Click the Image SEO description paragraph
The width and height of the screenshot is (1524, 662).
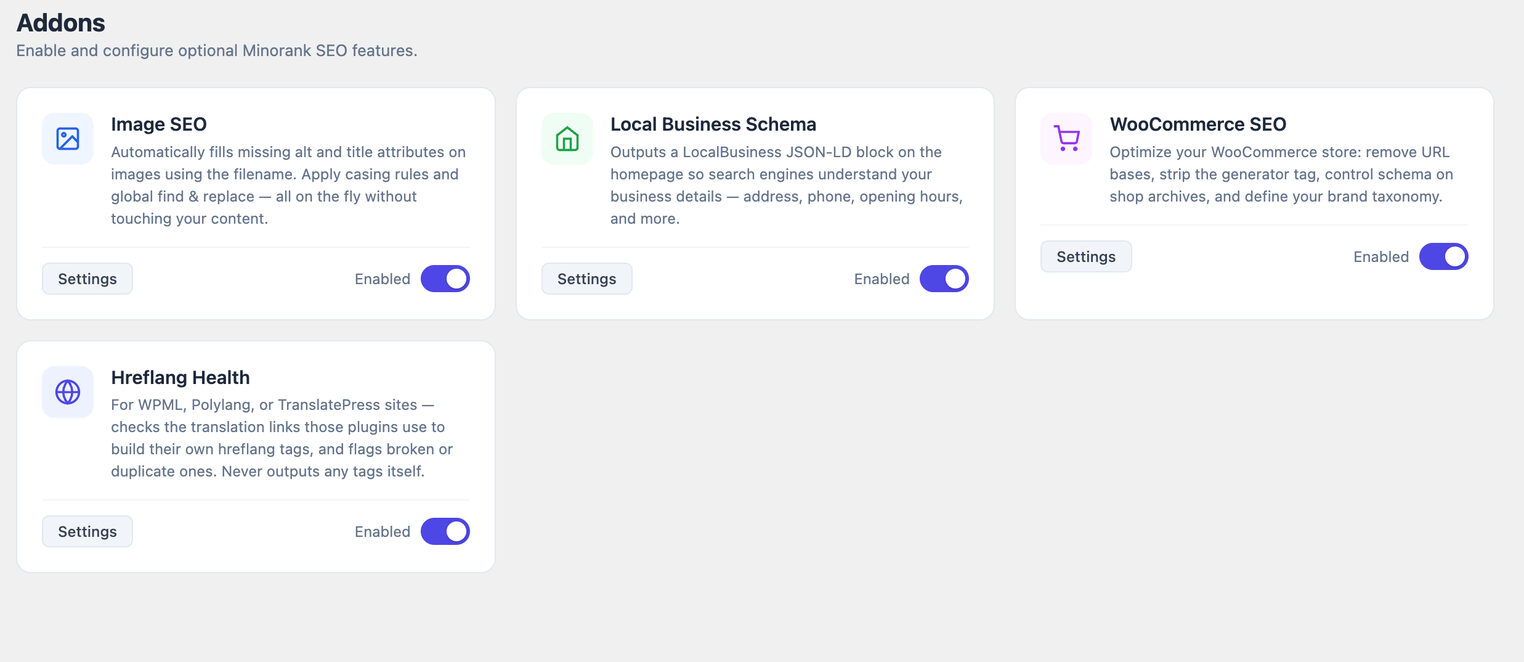[x=289, y=185]
